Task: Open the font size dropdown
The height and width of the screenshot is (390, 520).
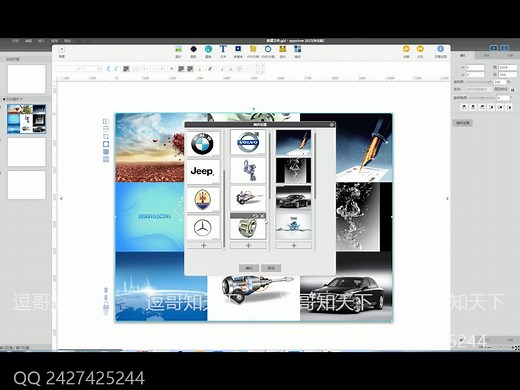Action: click(x=99, y=69)
